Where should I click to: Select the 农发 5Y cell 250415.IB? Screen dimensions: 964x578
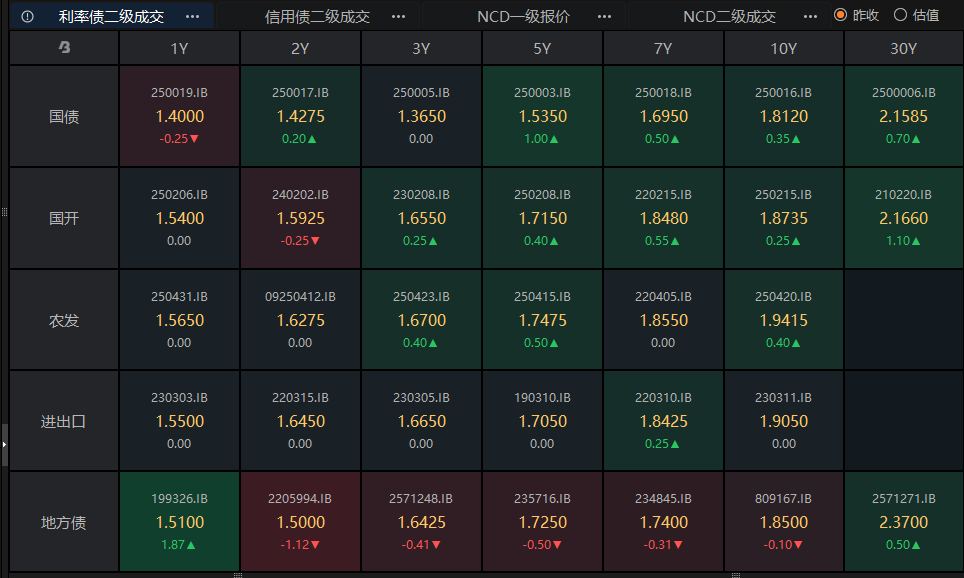click(542, 320)
